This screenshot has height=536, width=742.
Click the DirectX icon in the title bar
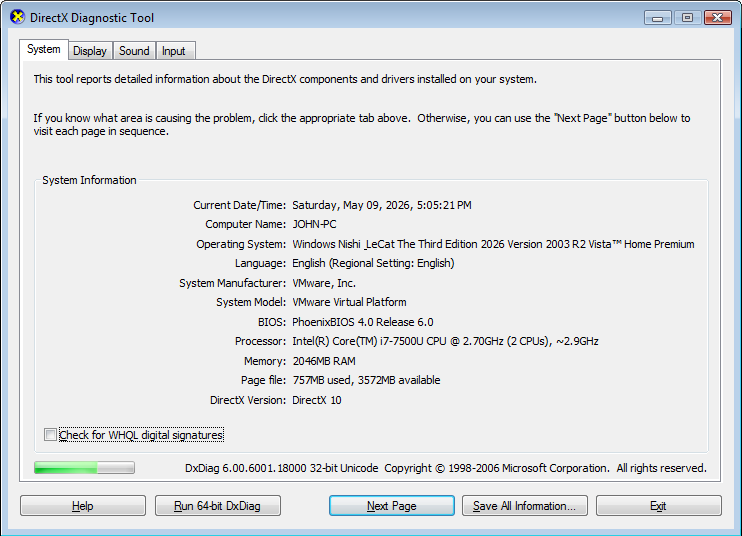[x=17, y=17]
